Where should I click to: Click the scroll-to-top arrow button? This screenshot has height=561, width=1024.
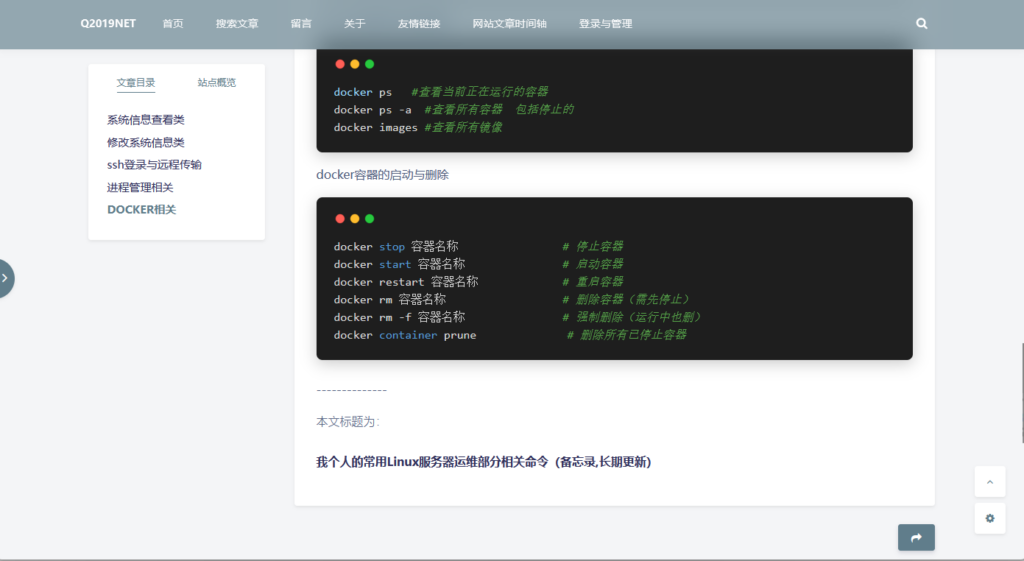[x=989, y=481]
